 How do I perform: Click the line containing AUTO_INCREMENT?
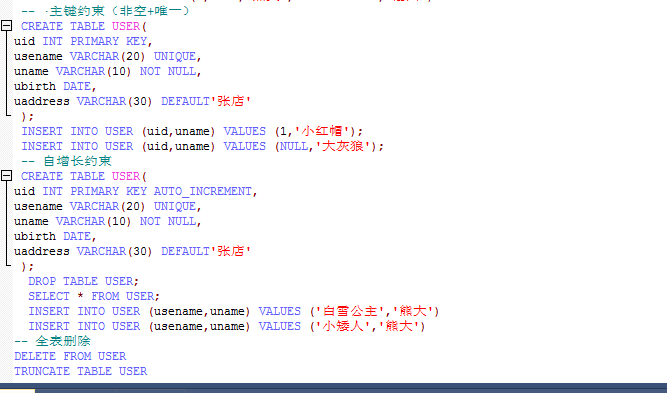136,191
